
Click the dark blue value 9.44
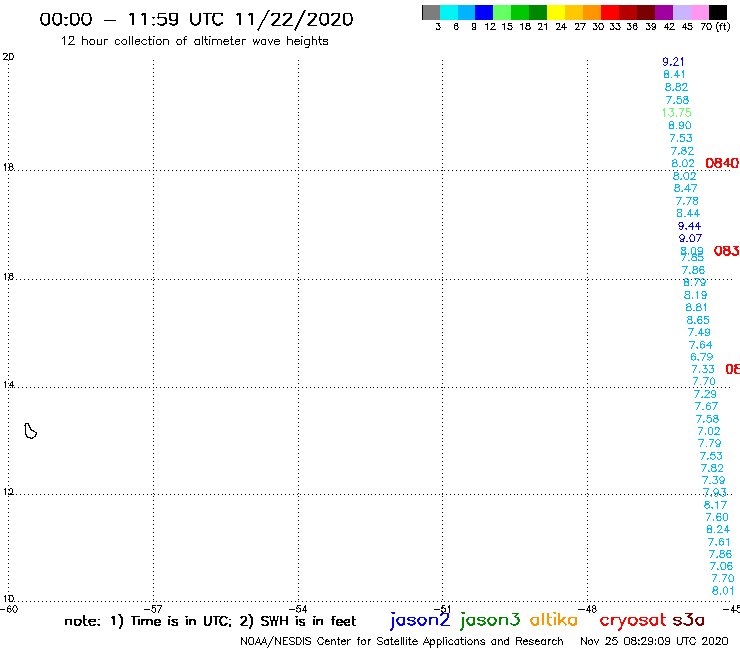pyautogui.click(x=689, y=226)
